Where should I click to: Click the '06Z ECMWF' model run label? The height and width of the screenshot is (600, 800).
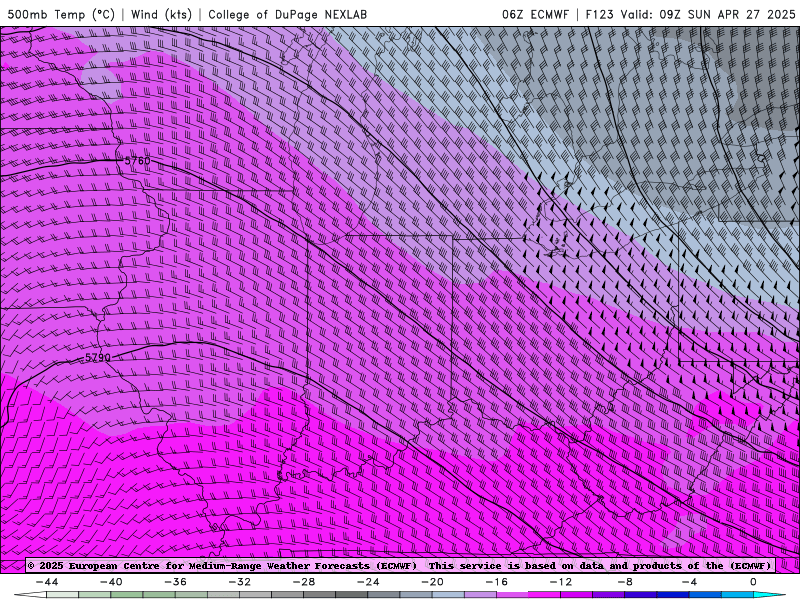[x=535, y=14]
